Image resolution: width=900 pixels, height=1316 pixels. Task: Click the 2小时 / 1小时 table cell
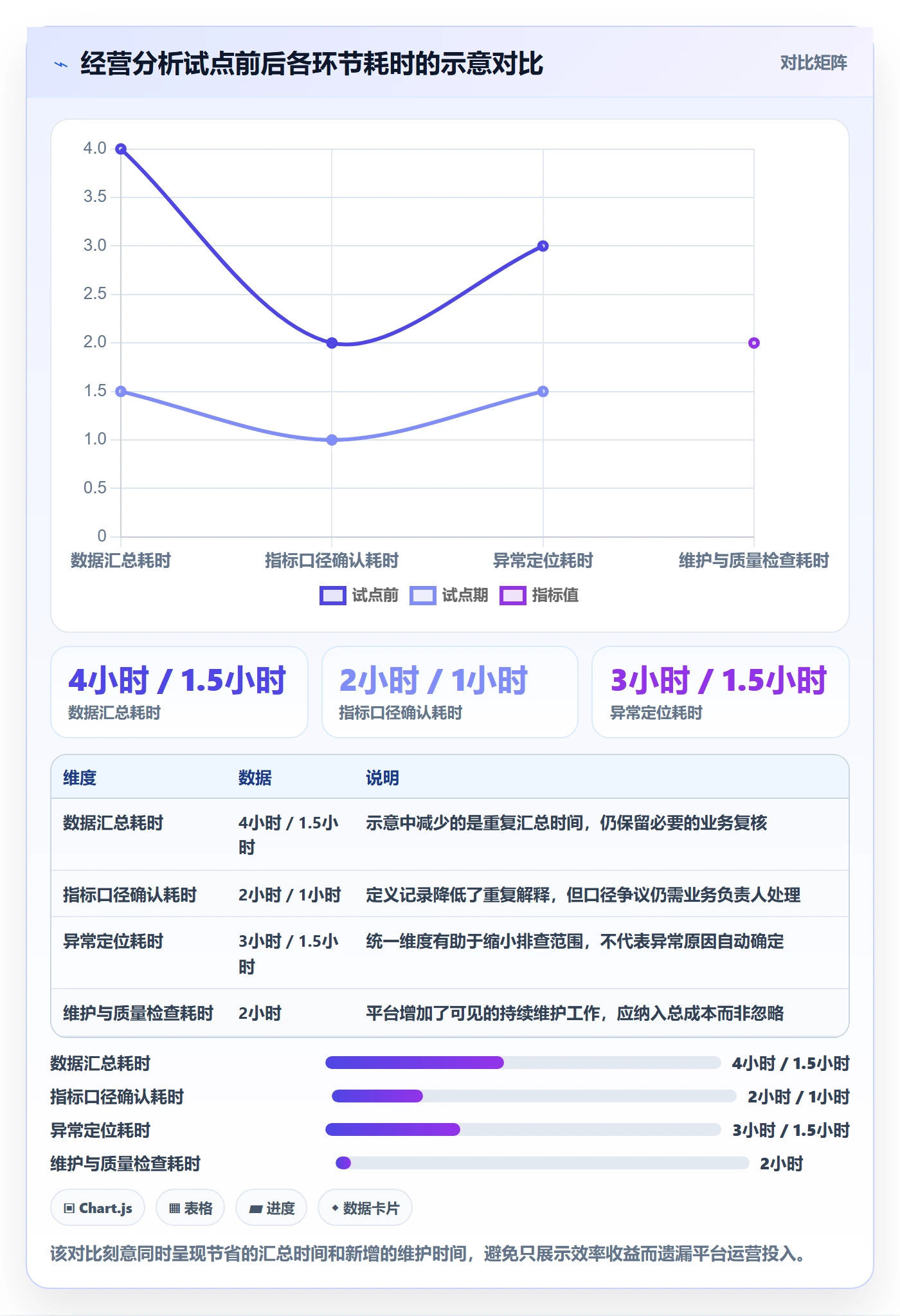(290, 895)
